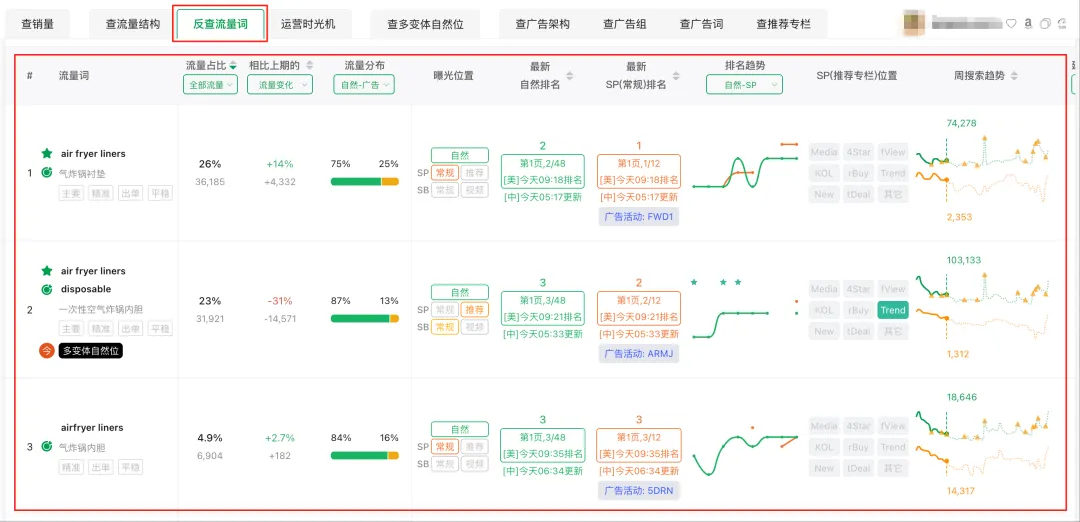The width and height of the screenshot is (1080, 522).
Task: Switch to 查广告架构 tab
Action: 542,24
